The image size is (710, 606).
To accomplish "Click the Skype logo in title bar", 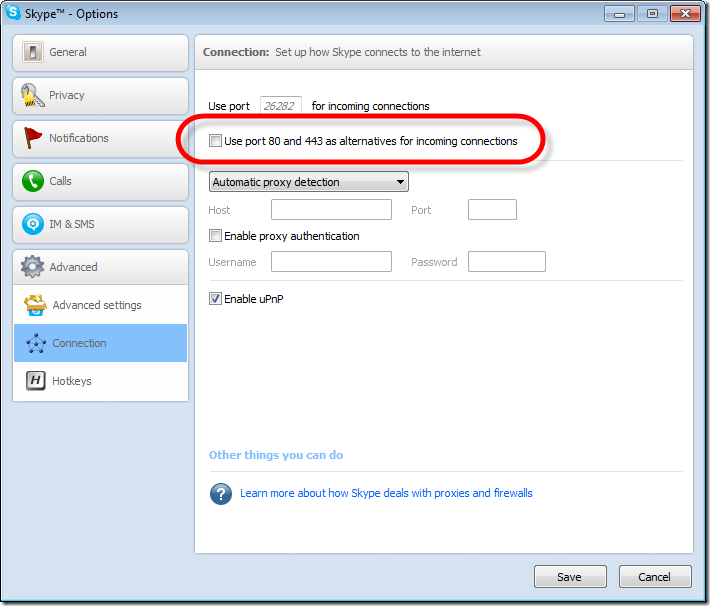I will [13, 12].
